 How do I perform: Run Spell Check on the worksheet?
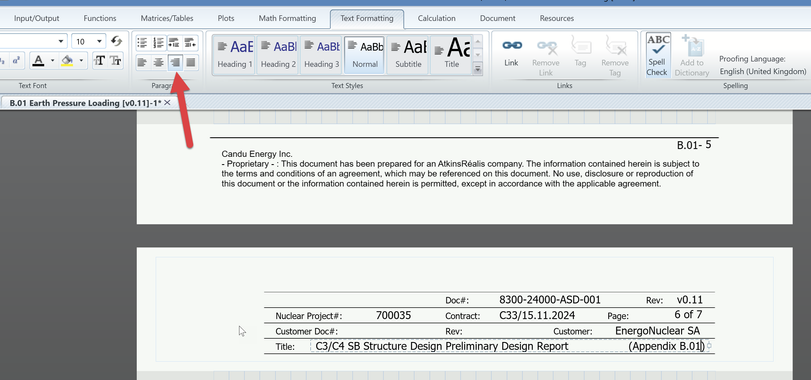point(657,55)
